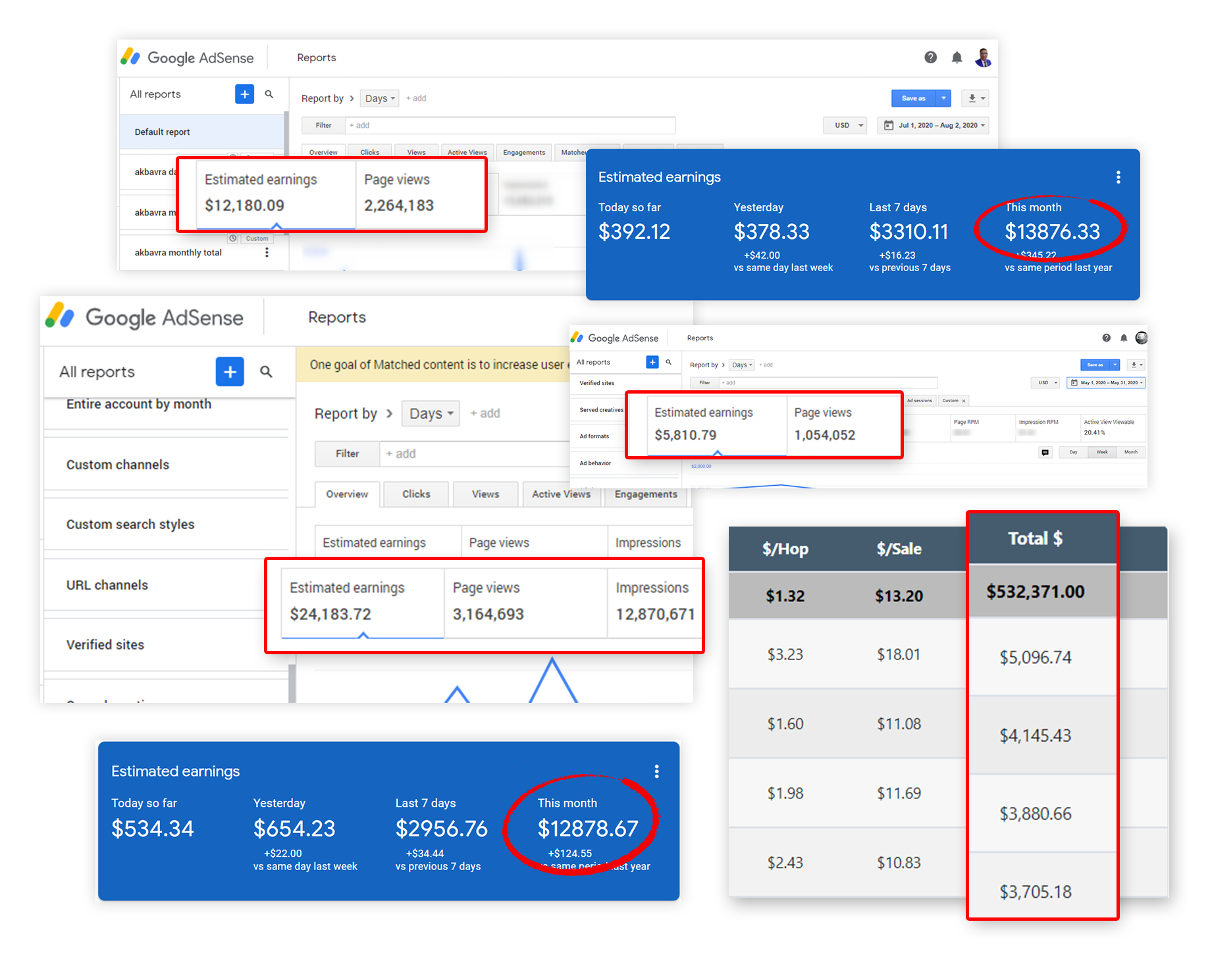Image resolution: width=1210 pixels, height=980 pixels.
Task: Open three-dot menu on the $534.34 earnings card
Action: coord(656,771)
